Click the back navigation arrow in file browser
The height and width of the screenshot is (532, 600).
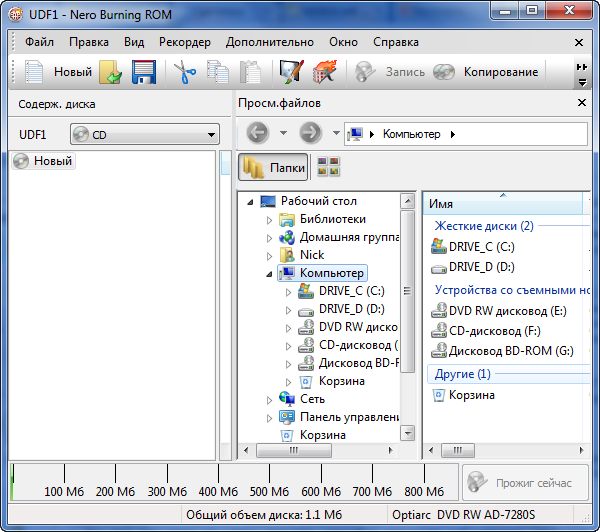257,134
